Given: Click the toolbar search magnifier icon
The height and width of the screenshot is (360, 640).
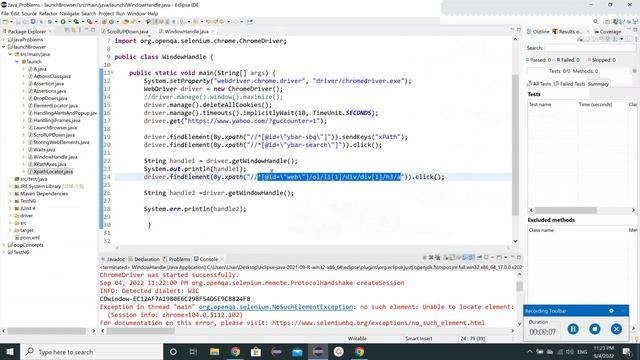Looking at the screenshot, I should pyautogui.click(x=596, y=22).
